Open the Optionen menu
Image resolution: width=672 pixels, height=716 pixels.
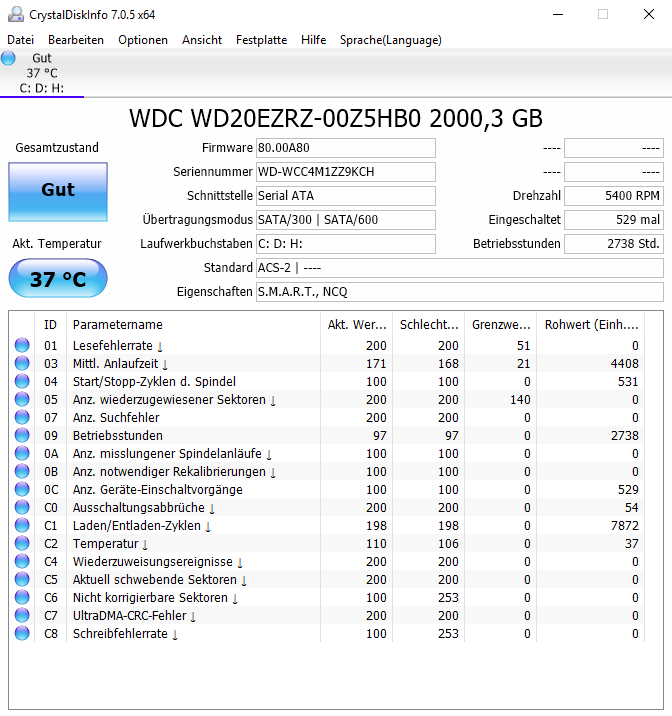tap(143, 40)
